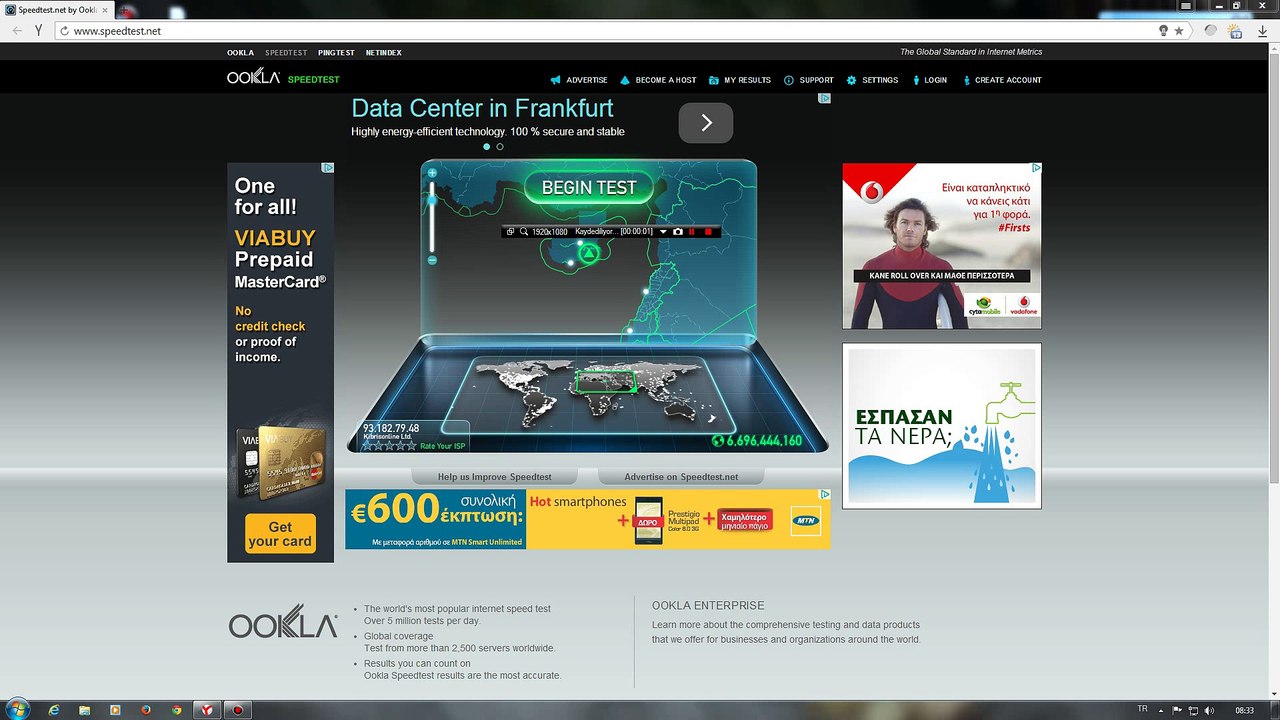Click the red record app in taskbar
This screenshot has width=1280, height=720.
(x=237, y=710)
